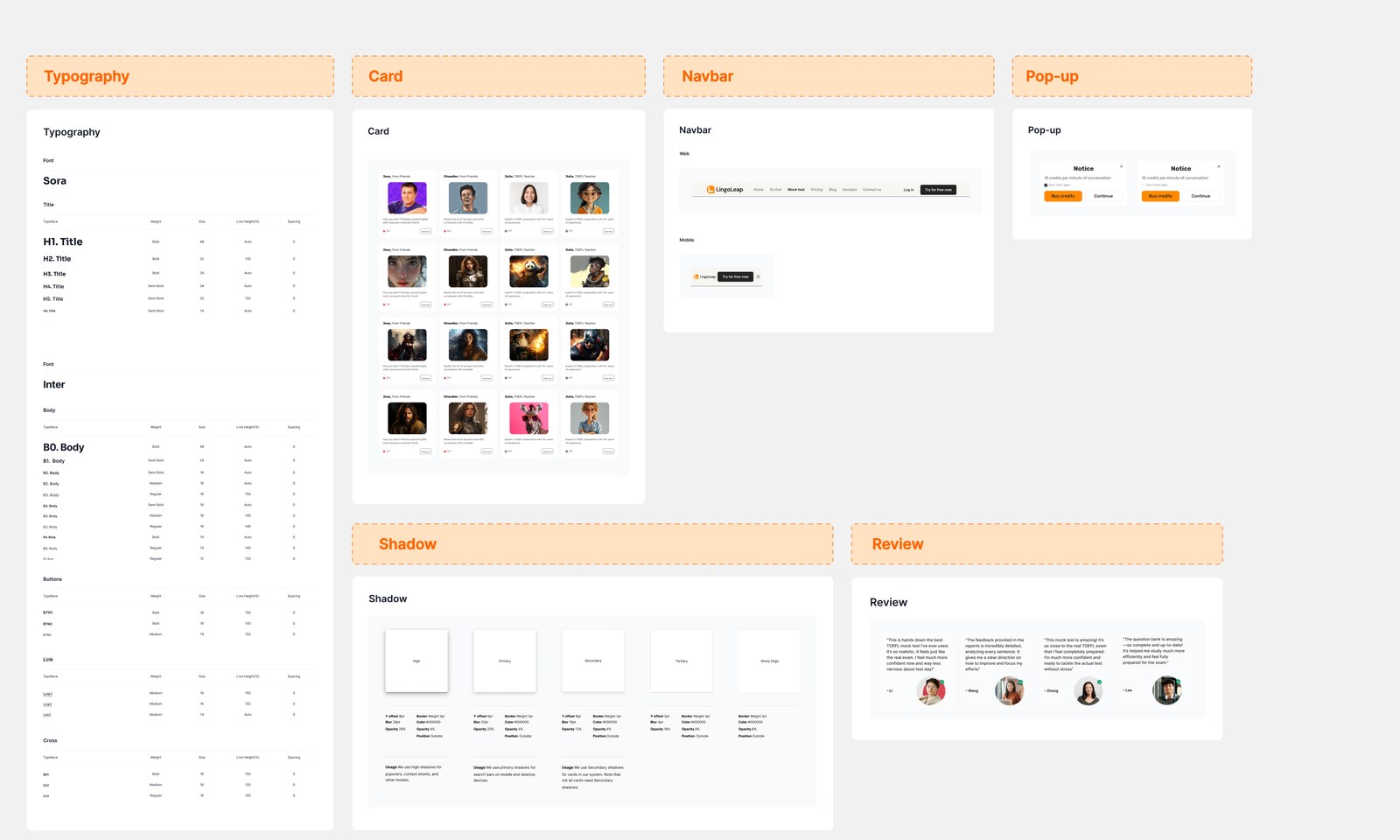Click Chat now on the Captain America card
The height and width of the screenshot is (840, 1400).
pyautogui.click(x=608, y=378)
